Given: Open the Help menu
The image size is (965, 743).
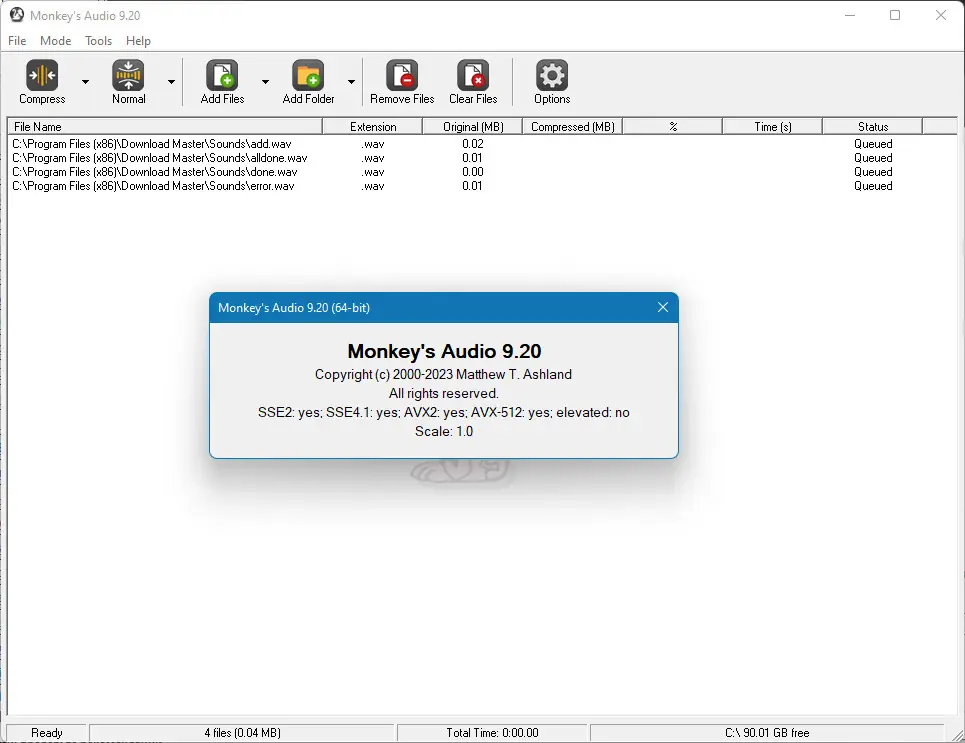Looking at the screenshot, I should (138, 41).
